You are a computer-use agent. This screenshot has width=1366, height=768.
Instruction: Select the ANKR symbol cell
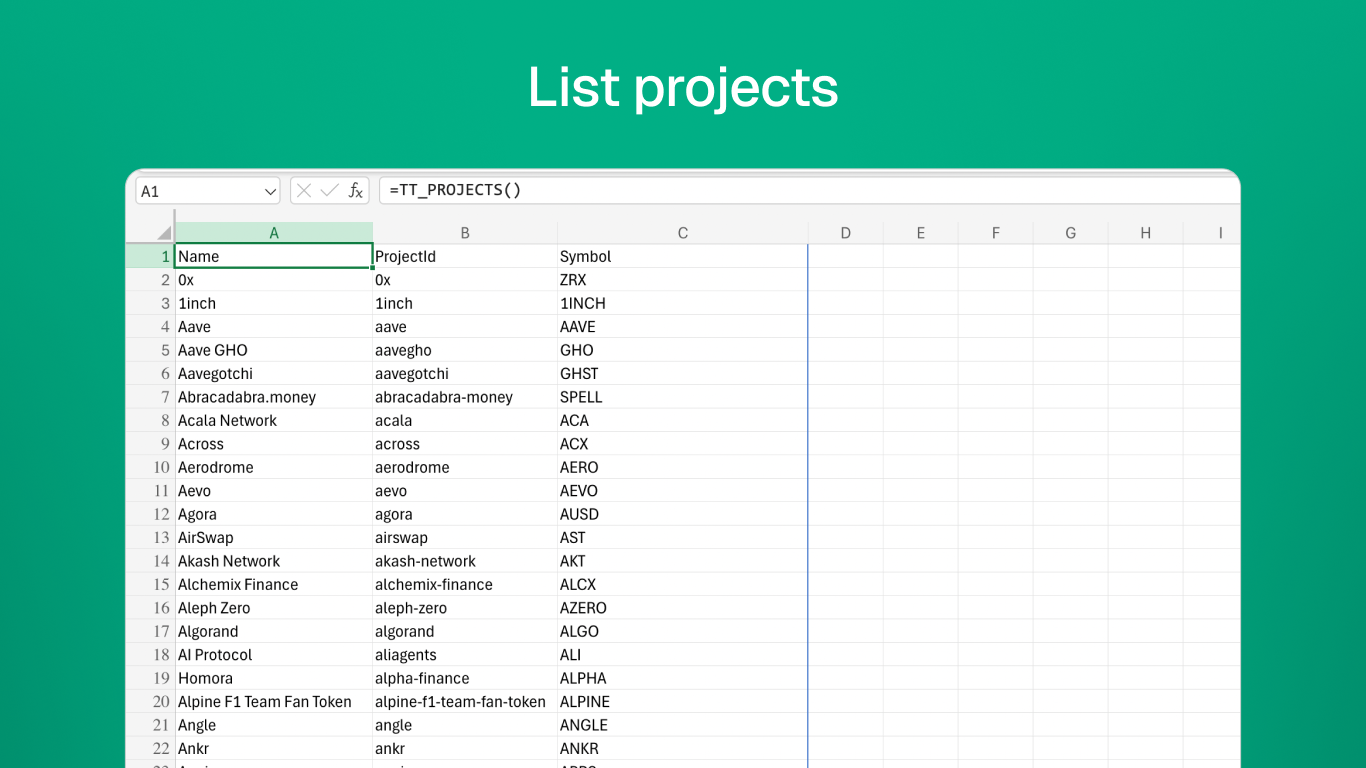pos(683,748)
